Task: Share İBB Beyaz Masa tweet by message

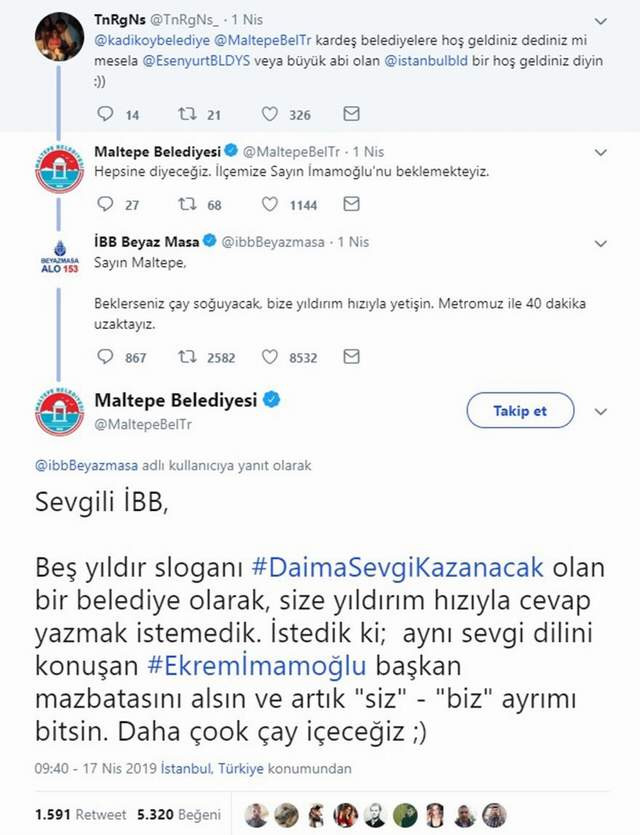Action: (x=351, y=357)
